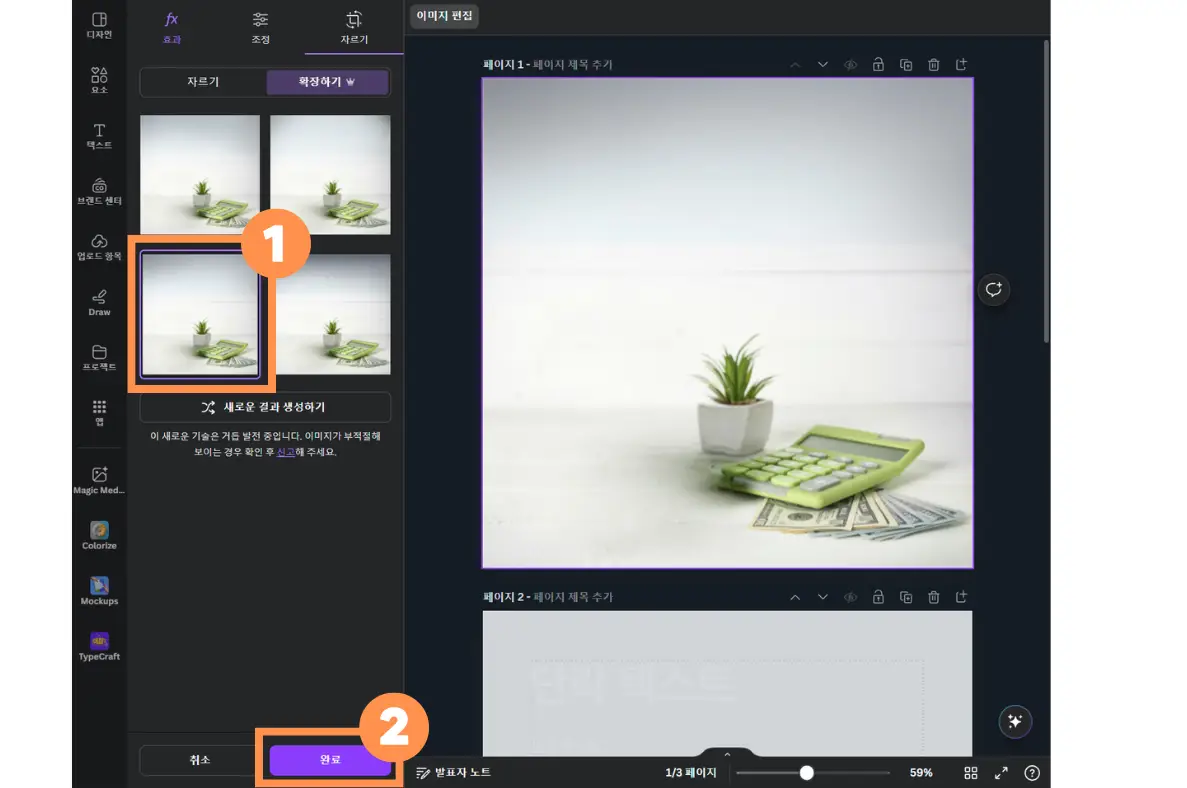This screenshot has height=788, width=1187.
Task: Open grid view of pages
Action: tap(970, 773)
